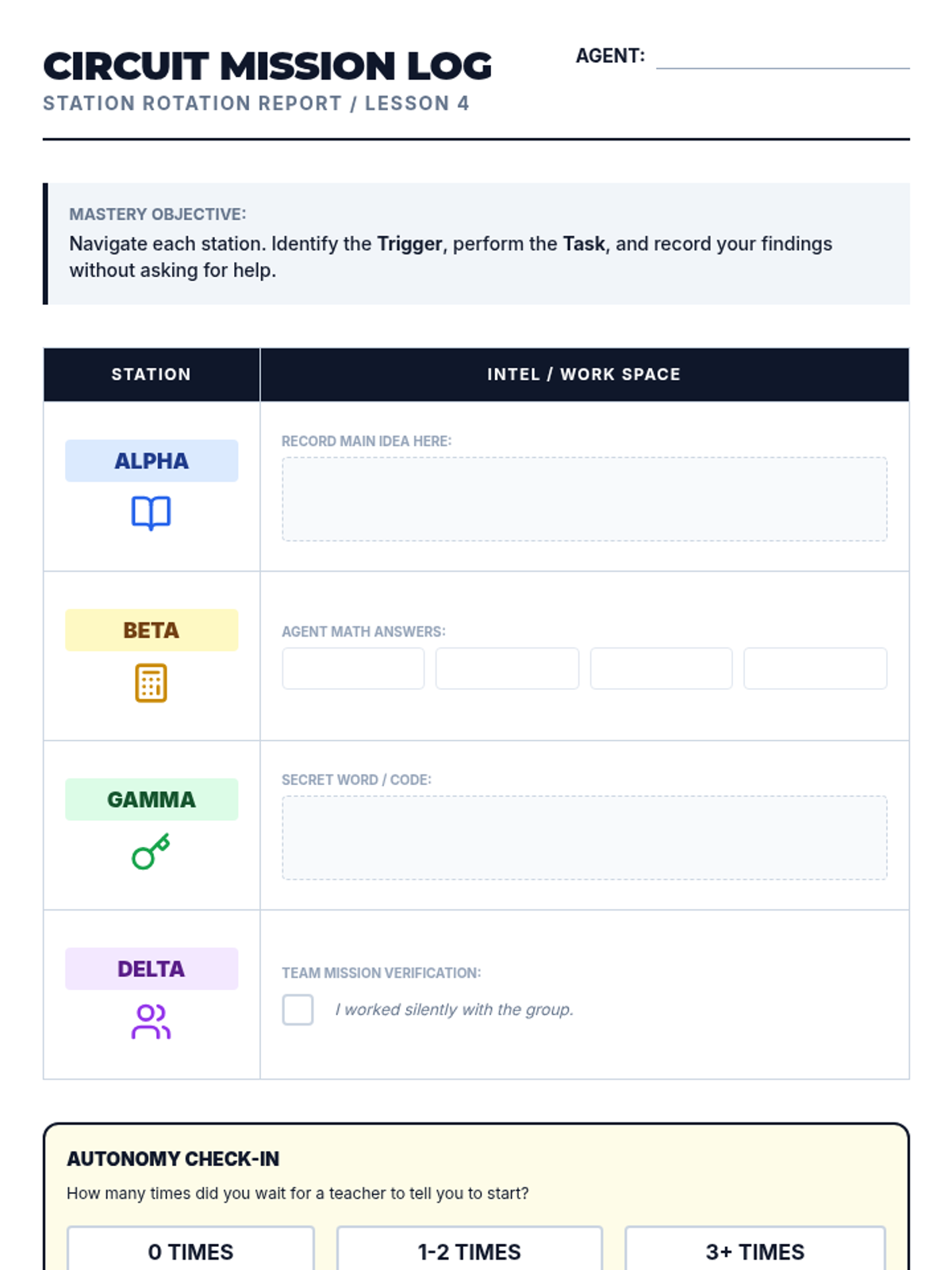Click the fourth math answer box

point(815,668)
